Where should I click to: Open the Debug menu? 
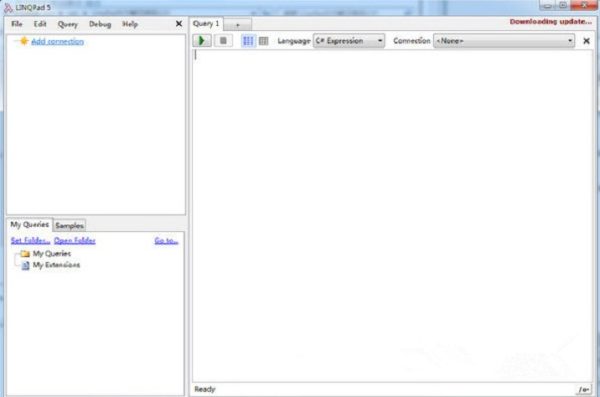[100, 24]
